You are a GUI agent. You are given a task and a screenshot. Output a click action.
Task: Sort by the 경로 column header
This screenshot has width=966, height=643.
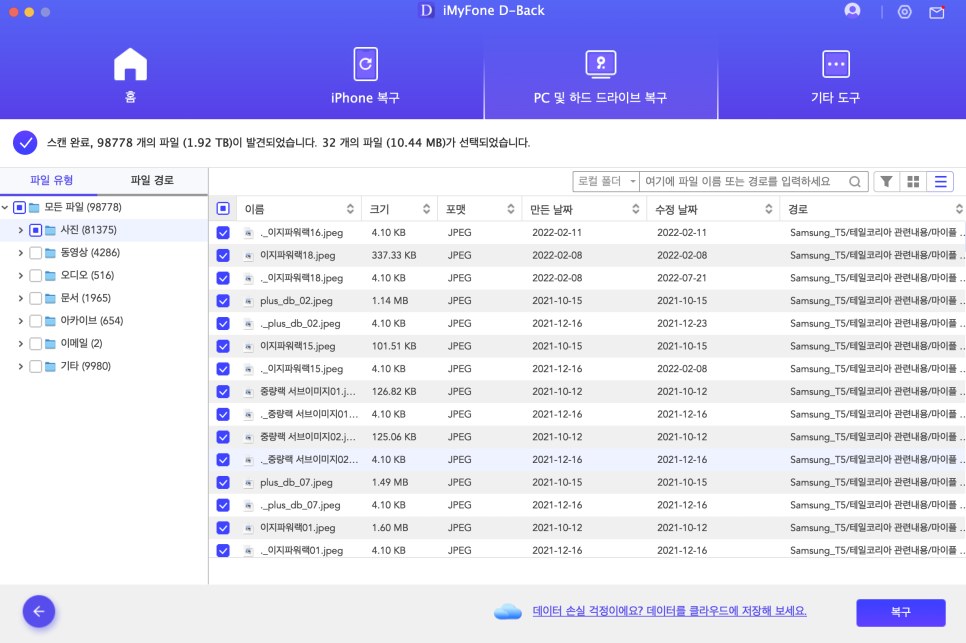(873, 209)
